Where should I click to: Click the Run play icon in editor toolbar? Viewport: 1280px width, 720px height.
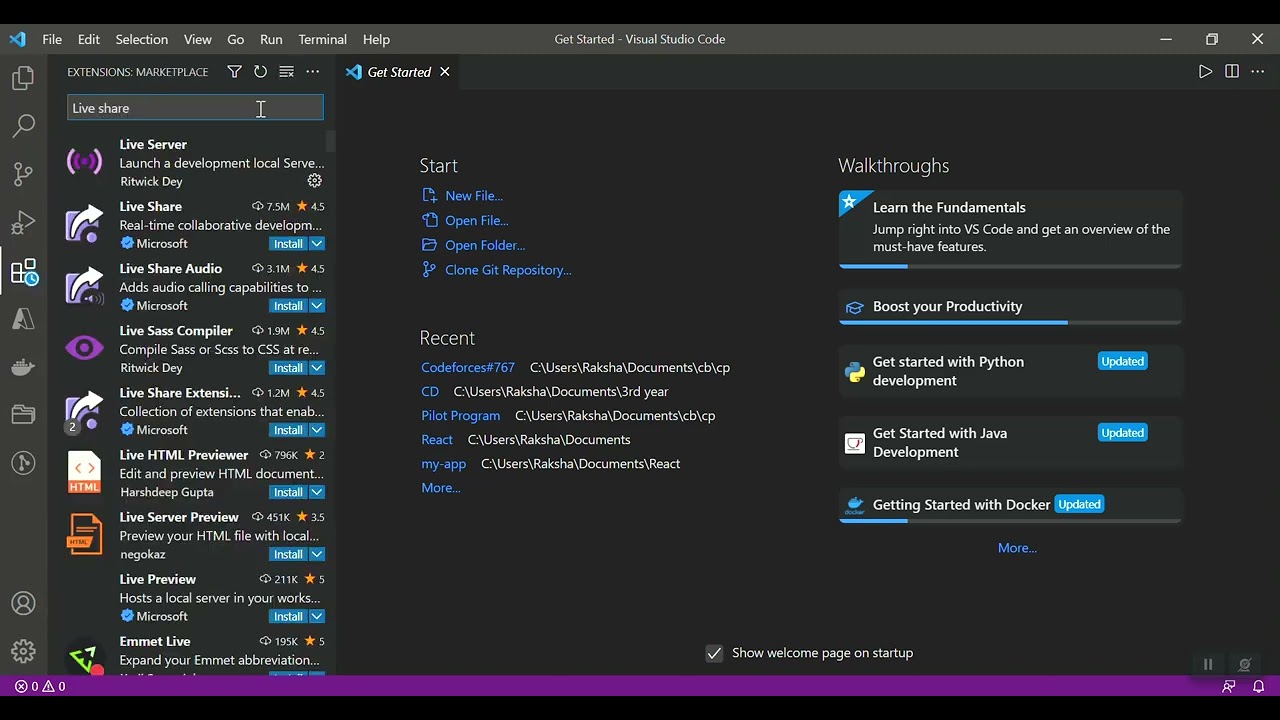[x=1205, y=72]
